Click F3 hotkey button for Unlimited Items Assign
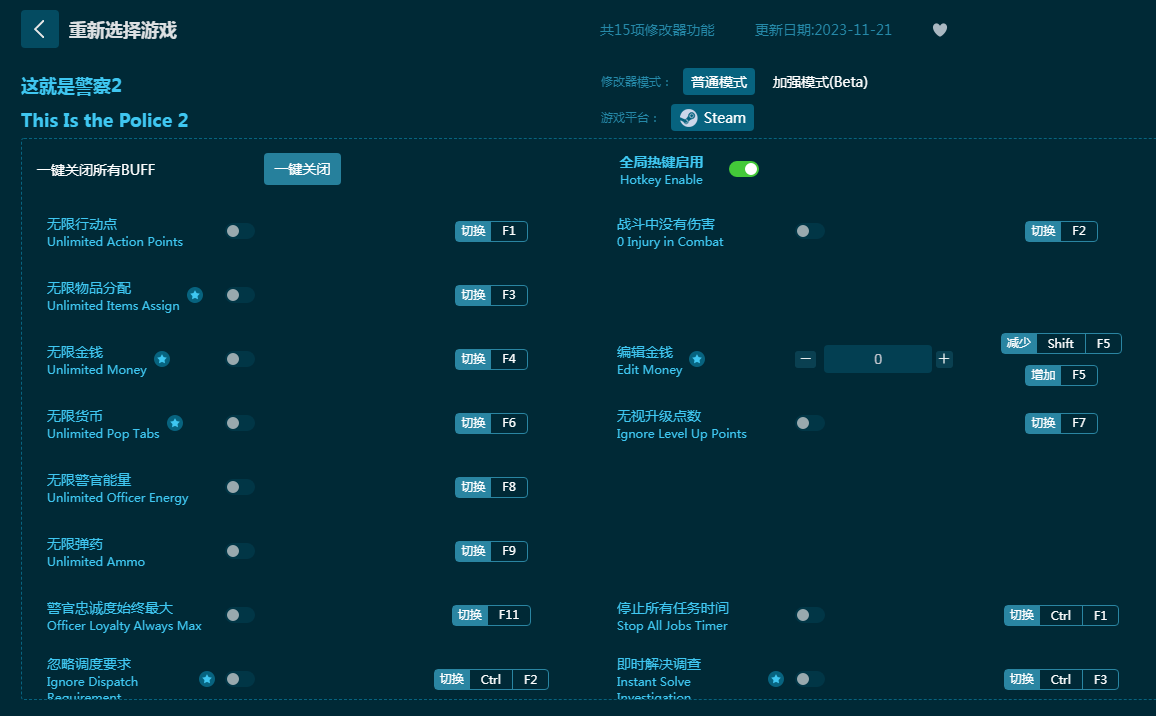Viewport: 1156px width, 716px height. pyautogui.click(x=491, y=295)
